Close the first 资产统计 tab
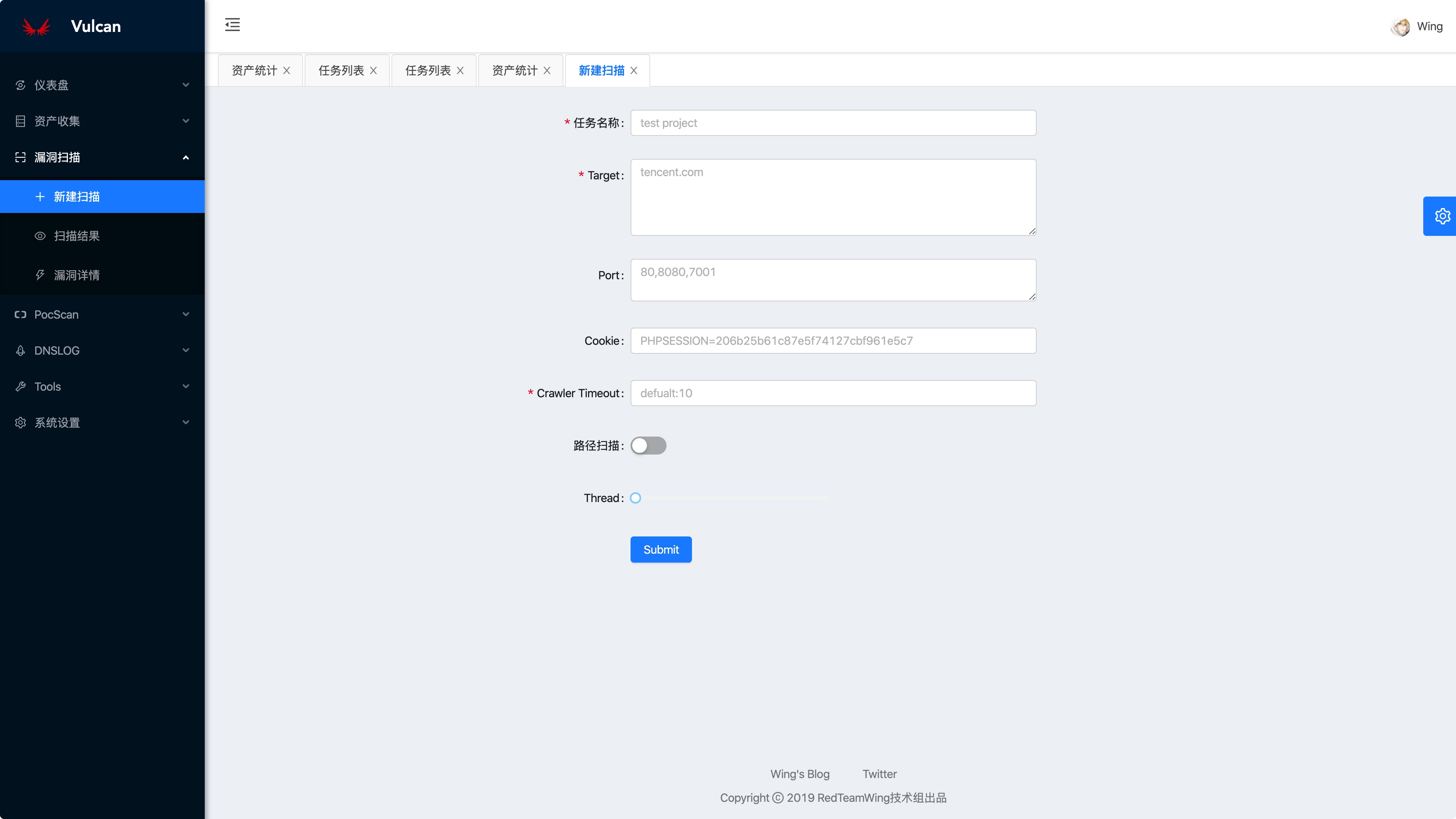The width and height of the screenshot is (1456, 819). (287, 71)
